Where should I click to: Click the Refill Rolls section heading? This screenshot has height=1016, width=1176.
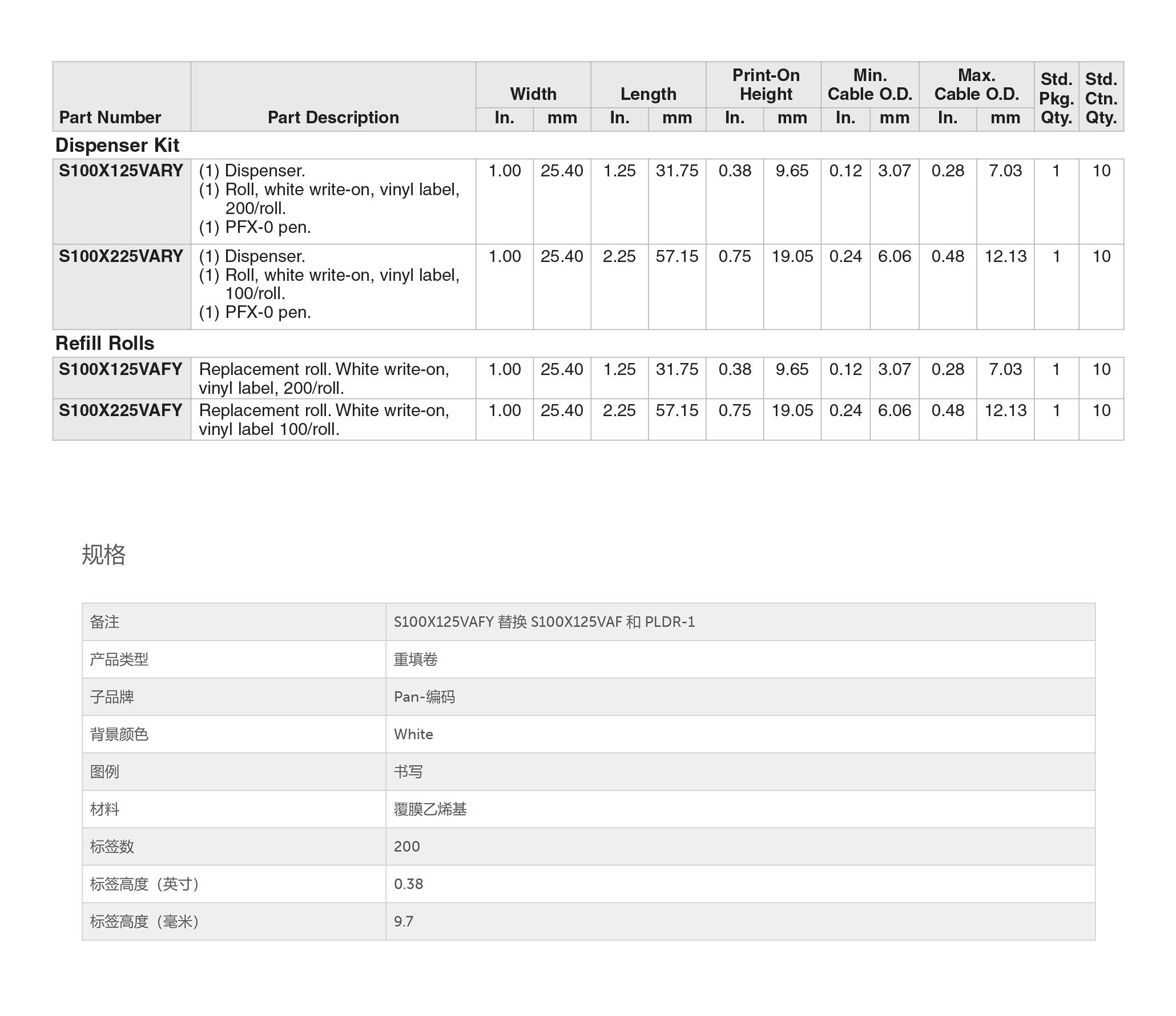point(105,344)
